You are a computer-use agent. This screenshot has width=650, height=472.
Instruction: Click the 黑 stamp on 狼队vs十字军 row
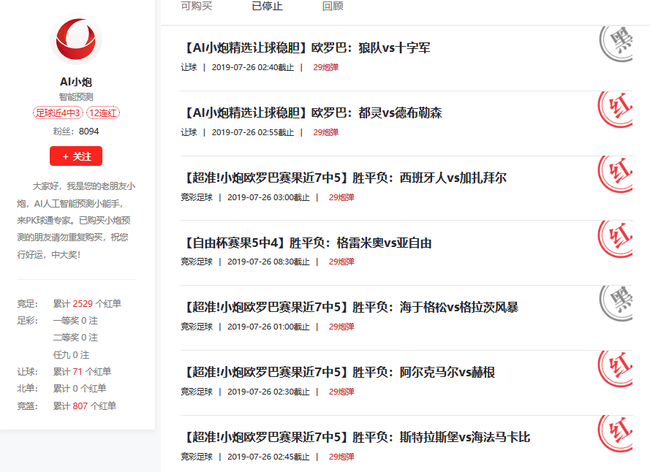point(616,43)
